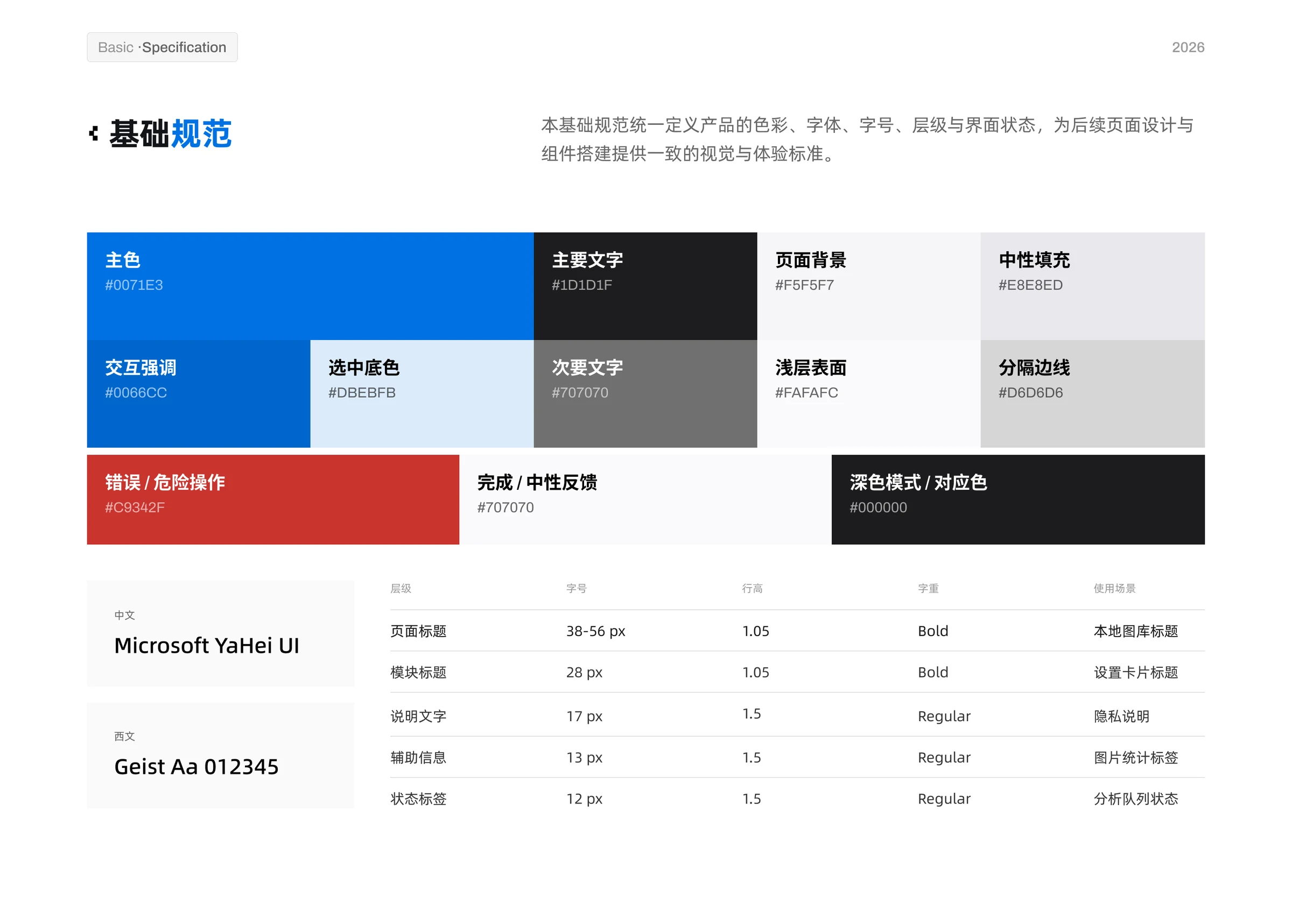Click the 层级 column header
Screen dimensions: 1292x924
tap(401, 588)
